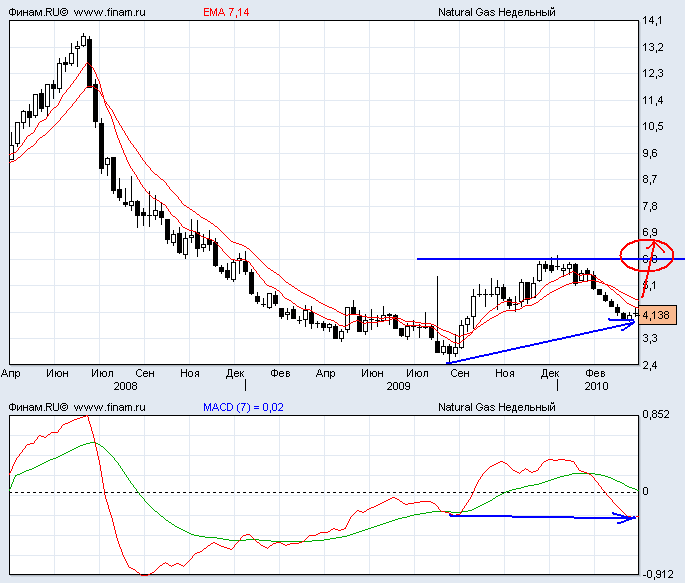
Task: Click the tall white candle at the 2008 price peak
Action: point(83,40)
